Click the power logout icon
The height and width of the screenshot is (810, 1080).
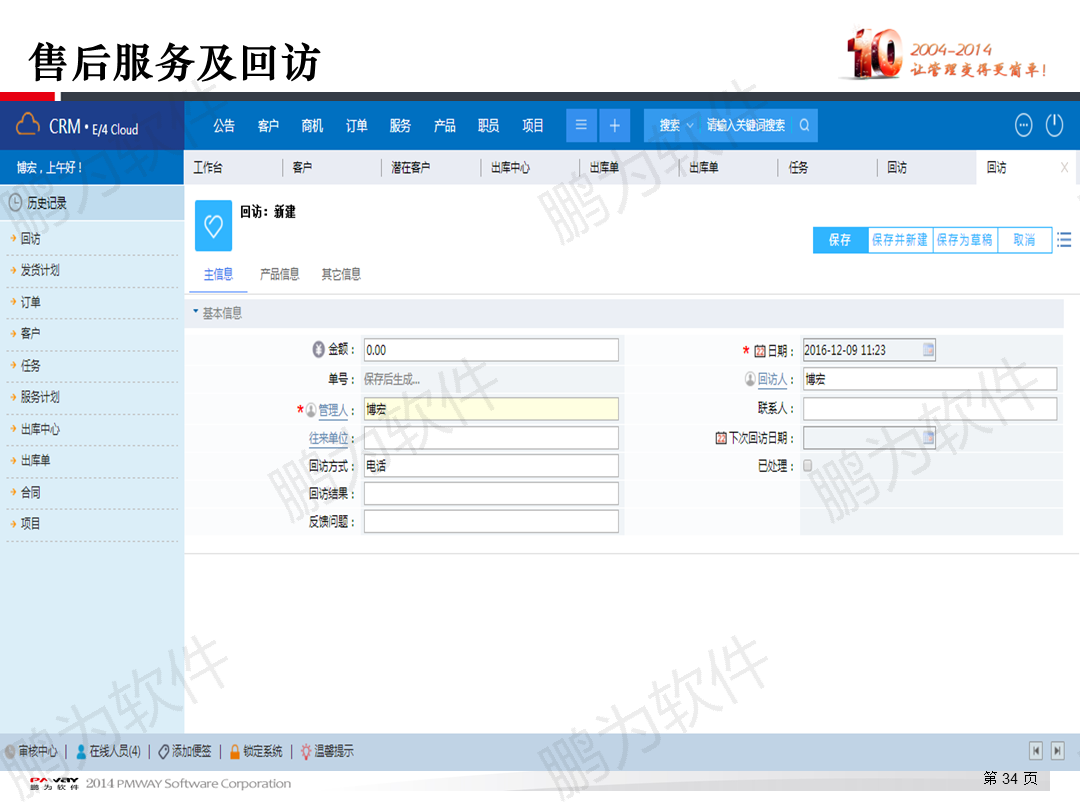[x=1055, y=125]
